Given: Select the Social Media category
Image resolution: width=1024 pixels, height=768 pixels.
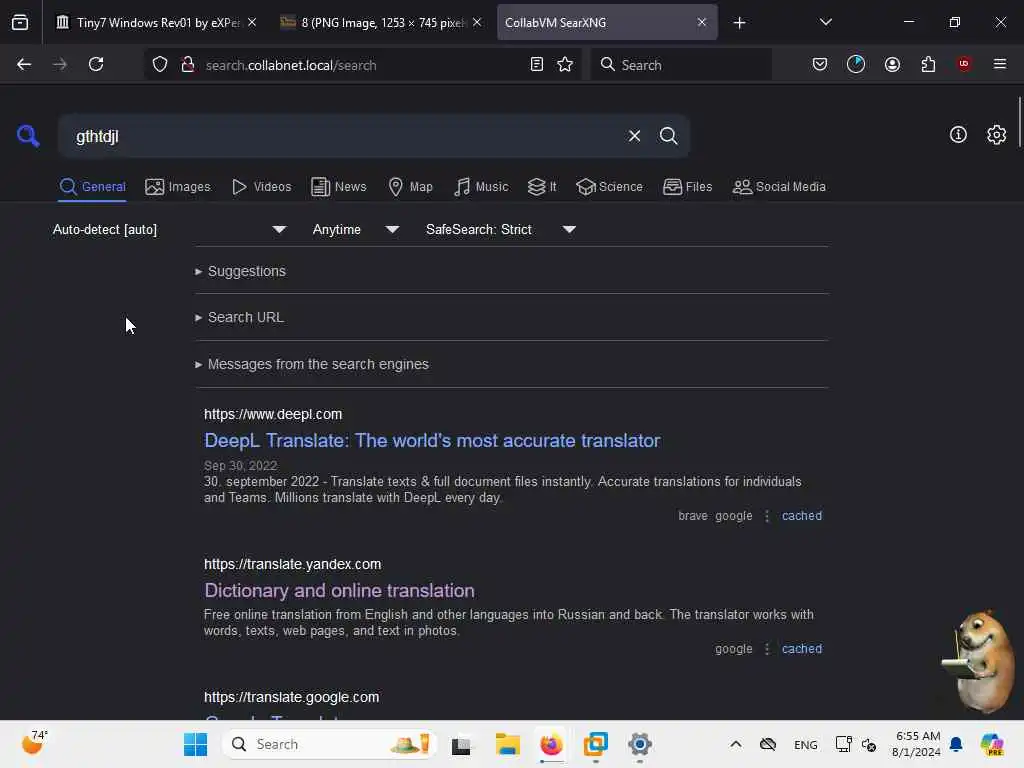Looking at the screenshot, I should pos(778,187).
